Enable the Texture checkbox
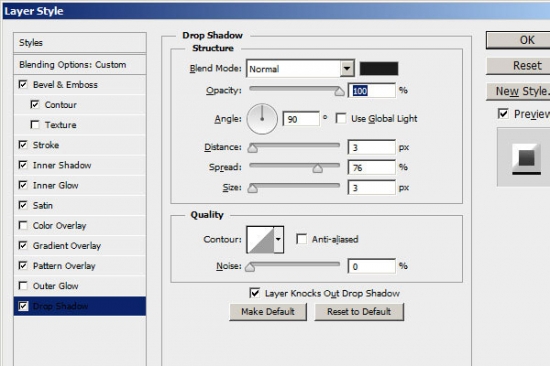Screen dimensions: 550x366 35,125
